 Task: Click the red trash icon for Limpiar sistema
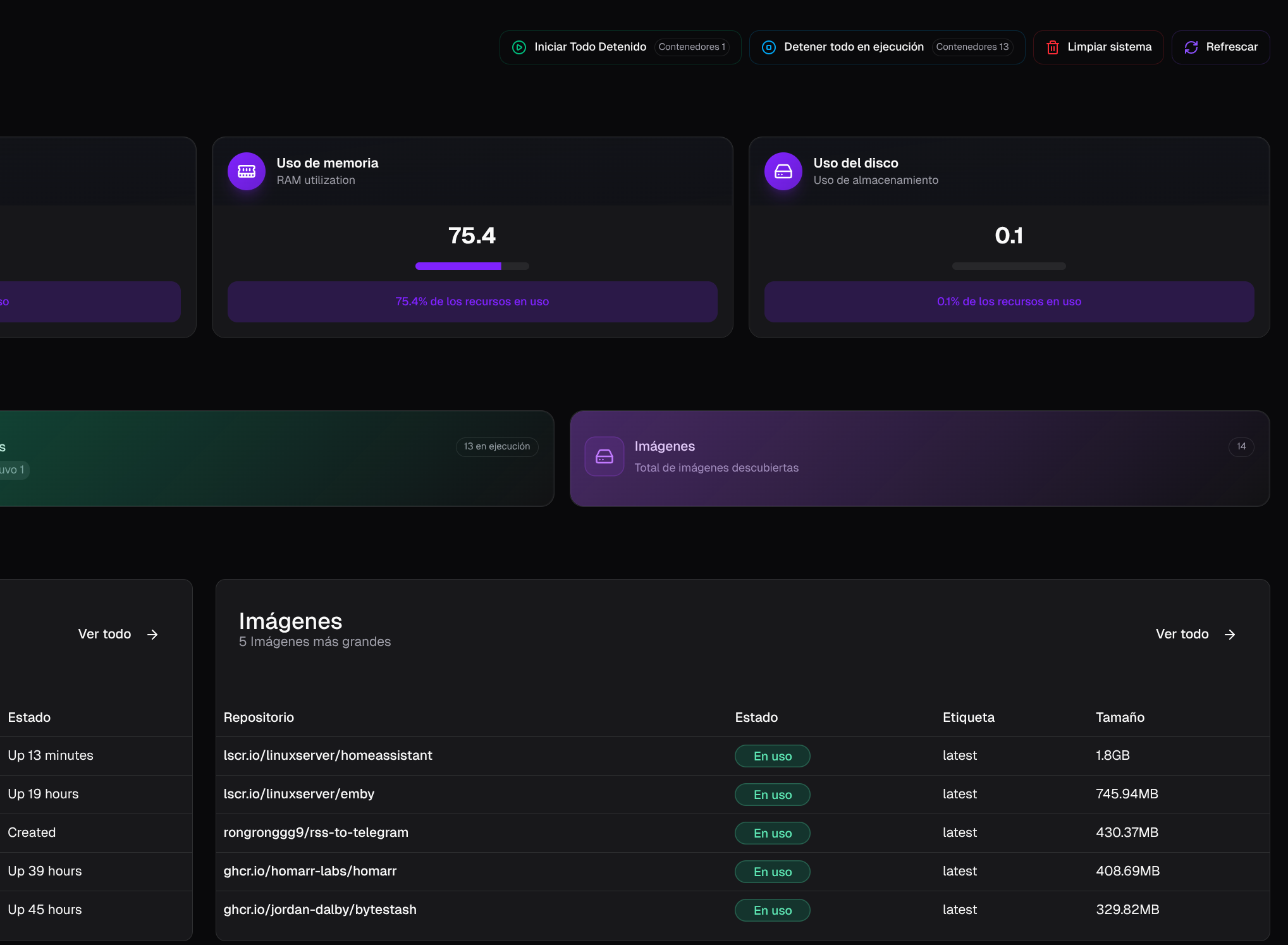(x=1052, y=47)
